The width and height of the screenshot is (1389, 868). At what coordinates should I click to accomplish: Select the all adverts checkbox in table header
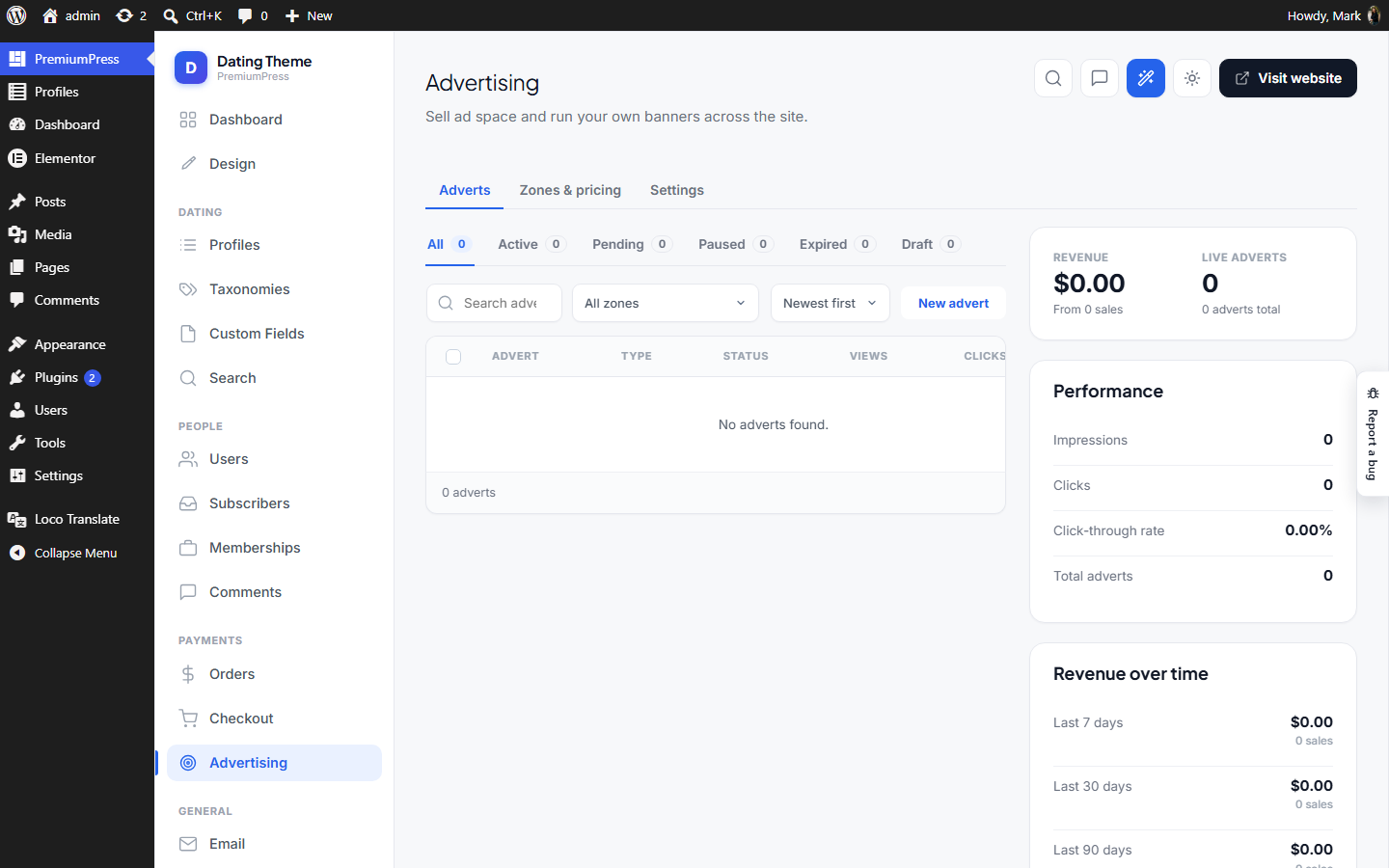pos(453,357)
